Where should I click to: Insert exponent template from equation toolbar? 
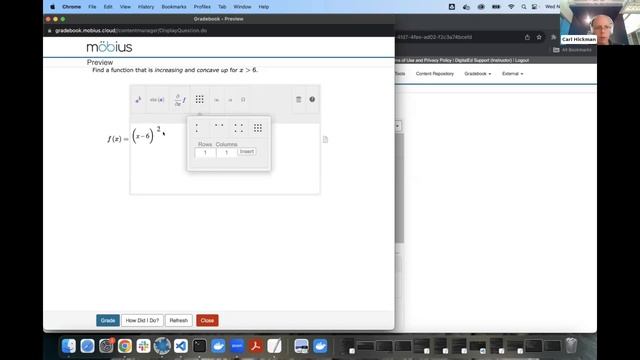point(138,100)
